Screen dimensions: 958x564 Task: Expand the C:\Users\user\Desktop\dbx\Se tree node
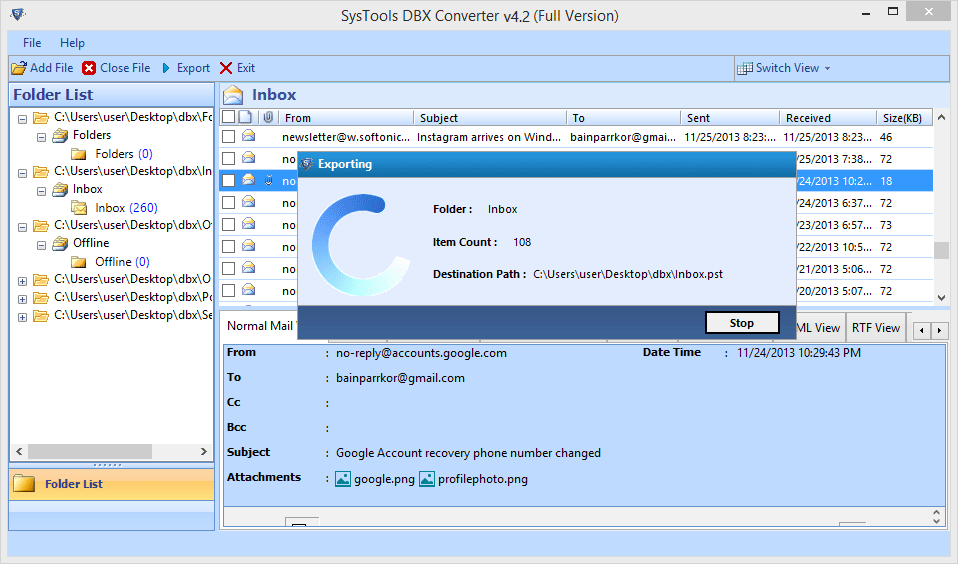[x=23, y=317]
